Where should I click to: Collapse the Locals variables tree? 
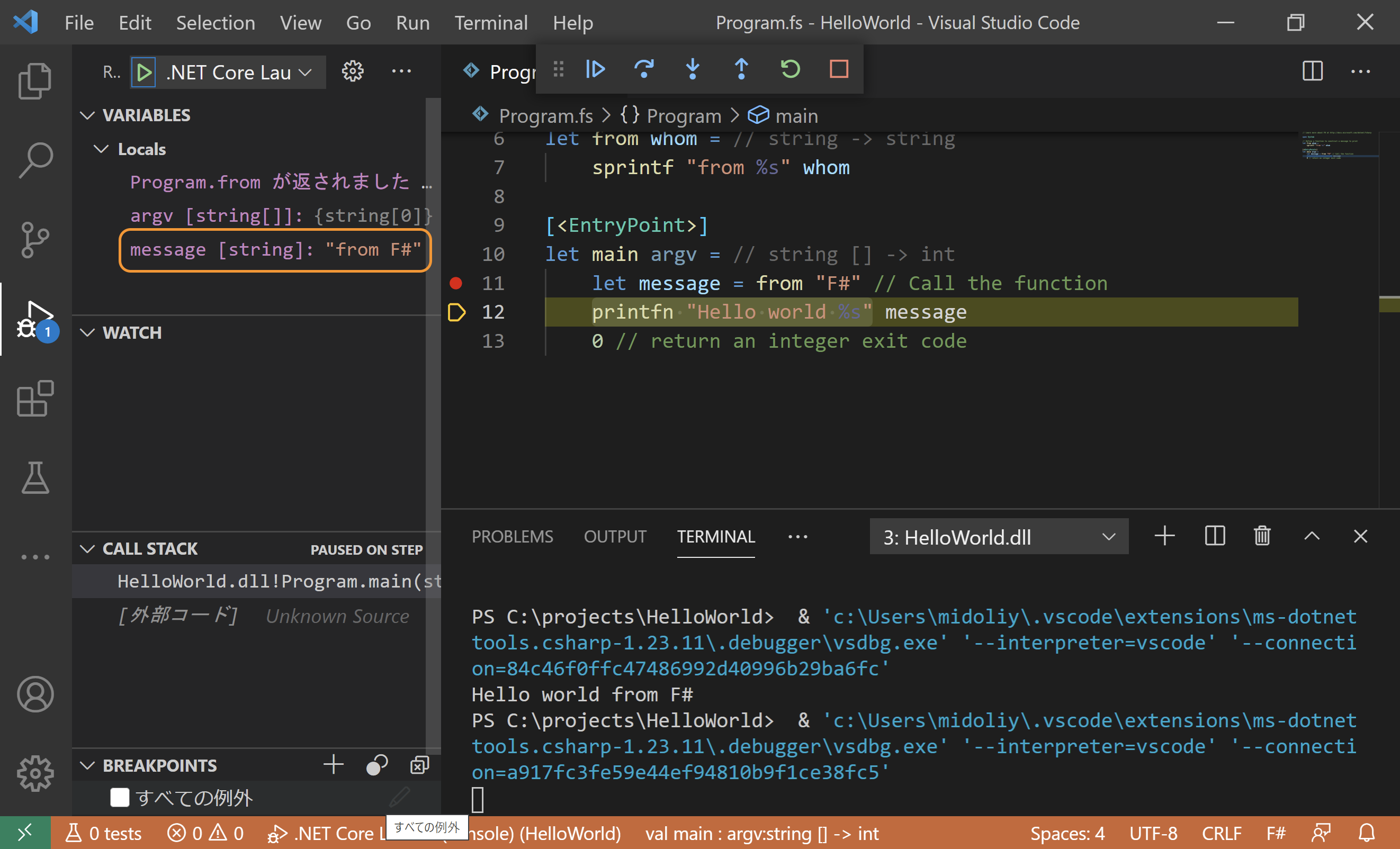tap(101, 149)
